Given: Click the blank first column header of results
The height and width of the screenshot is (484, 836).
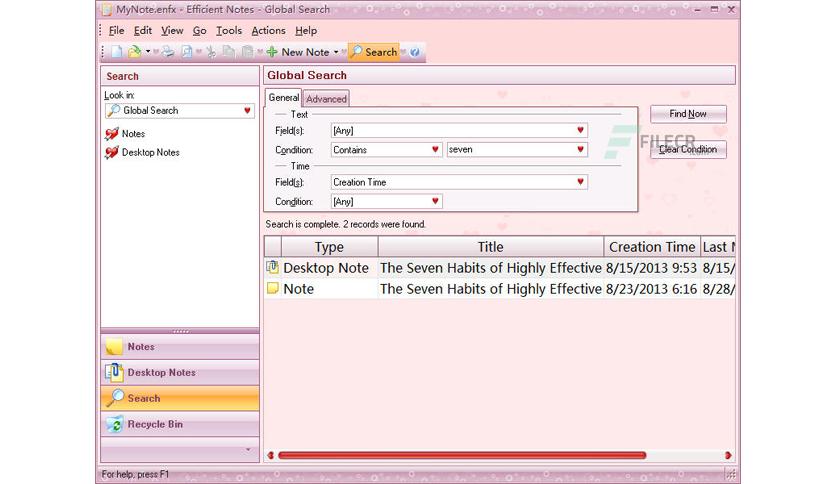Looking at the screenshot, I should pos(272,247).
